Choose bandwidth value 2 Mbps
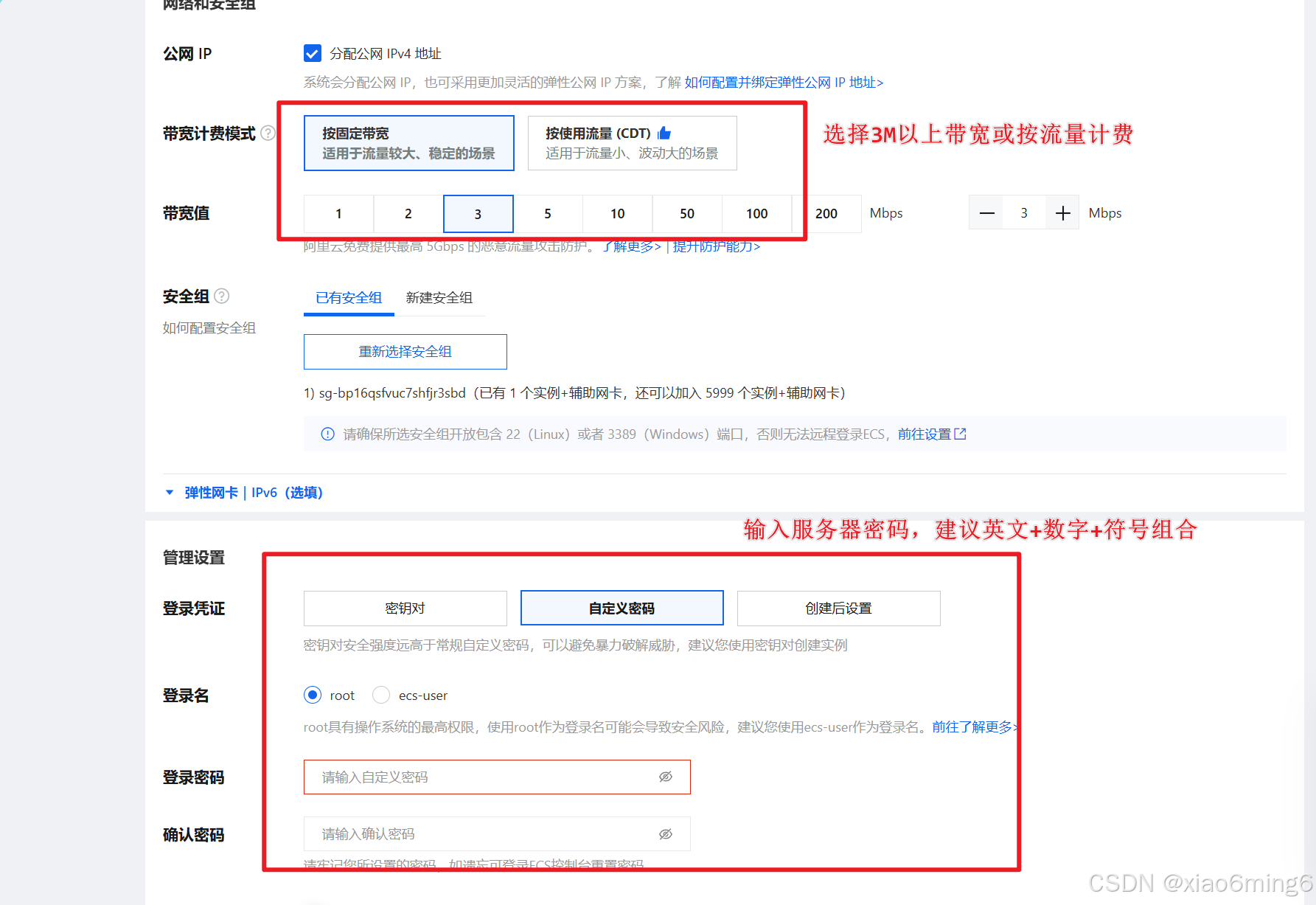 pyautogui.click(x=408, y=214)
